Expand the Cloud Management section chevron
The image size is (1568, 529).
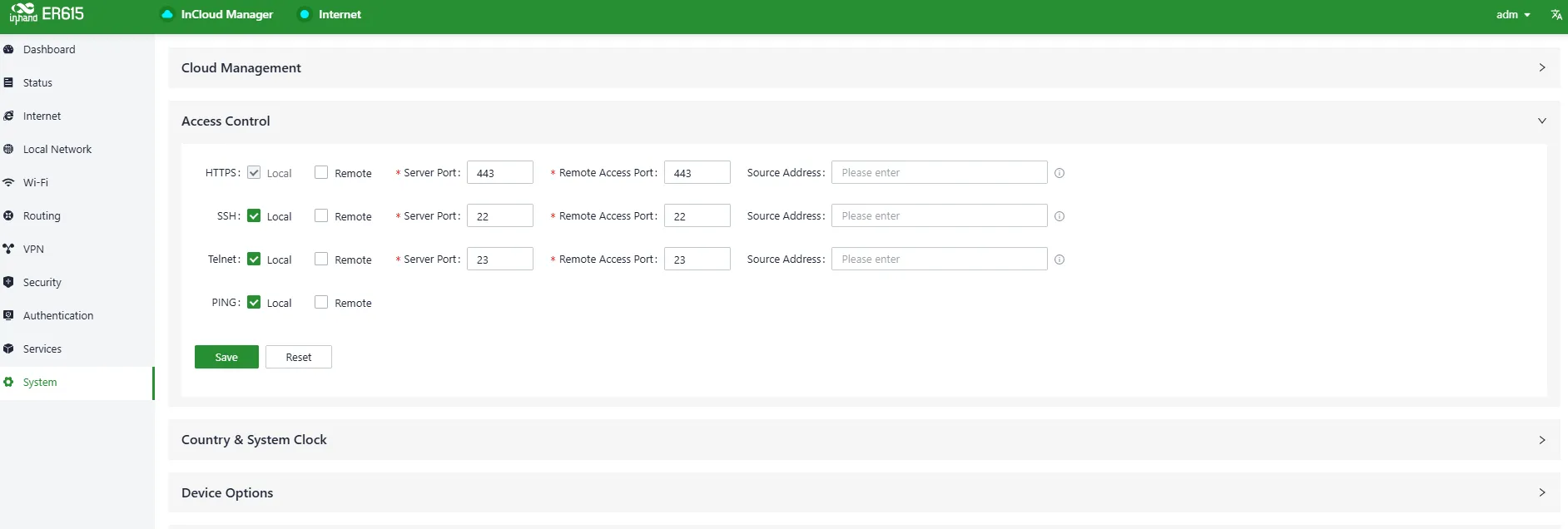click(1542, 67)
